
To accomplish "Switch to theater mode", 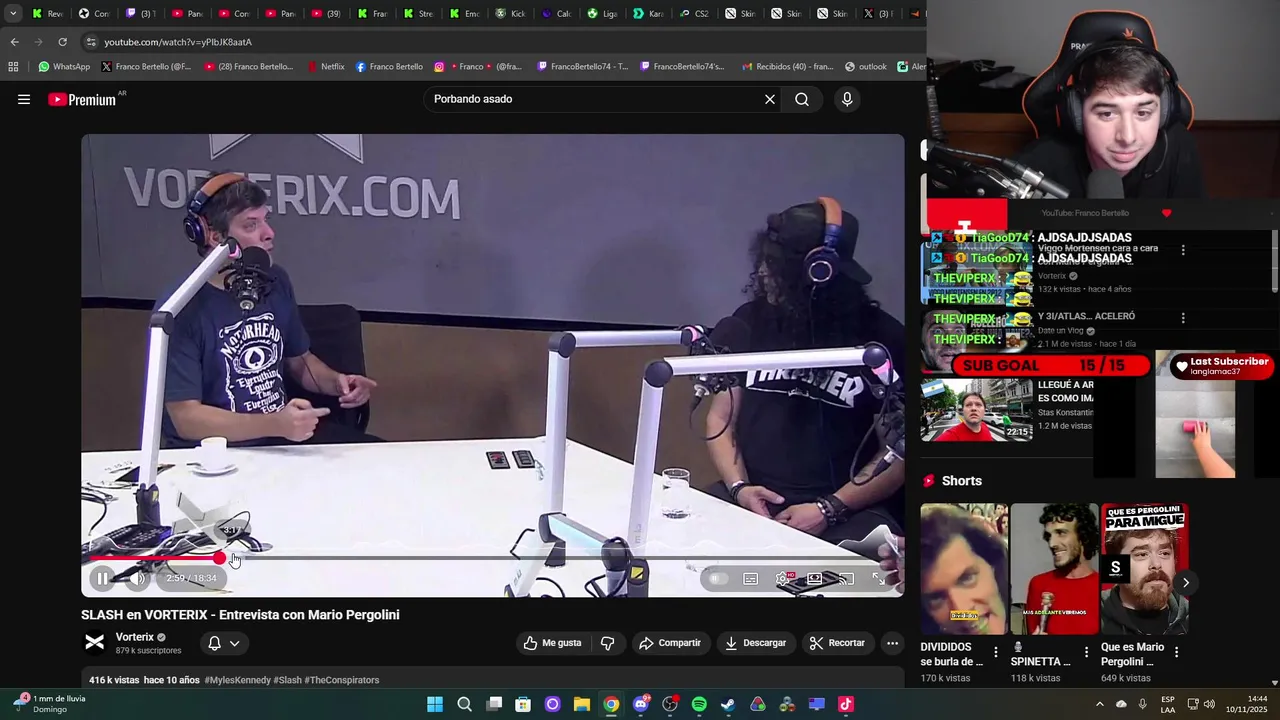I will [815, 578].
